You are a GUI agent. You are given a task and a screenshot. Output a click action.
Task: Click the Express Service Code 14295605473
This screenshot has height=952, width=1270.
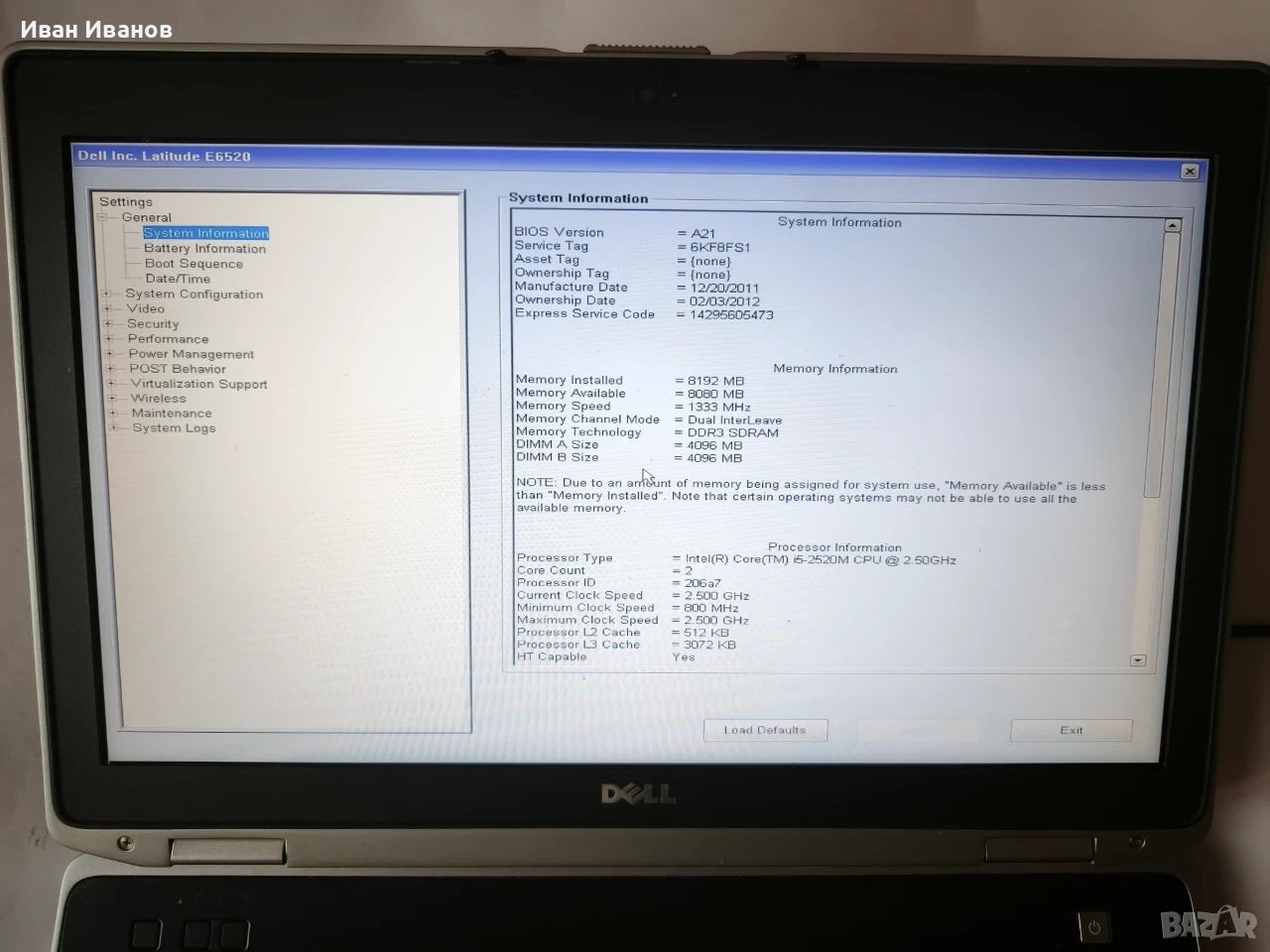pos(731,315)
